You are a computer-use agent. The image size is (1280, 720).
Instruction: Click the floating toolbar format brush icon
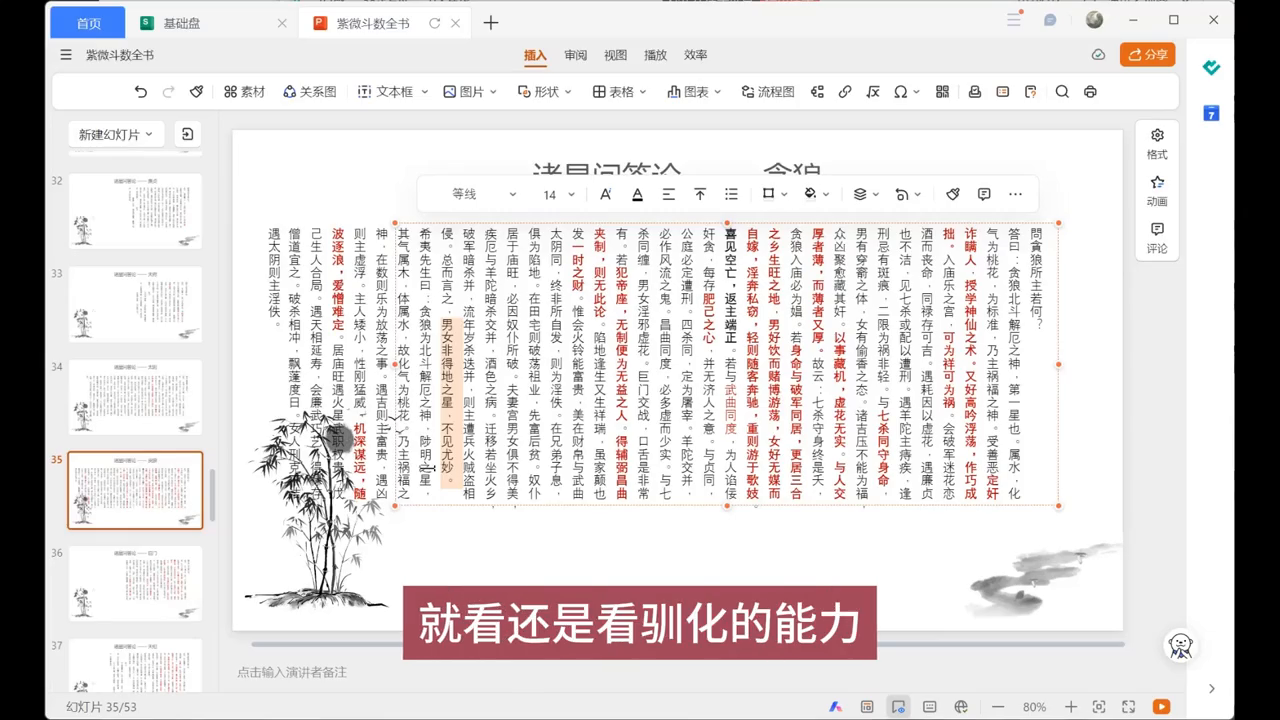pyautogui.click(x=953, y=194)
